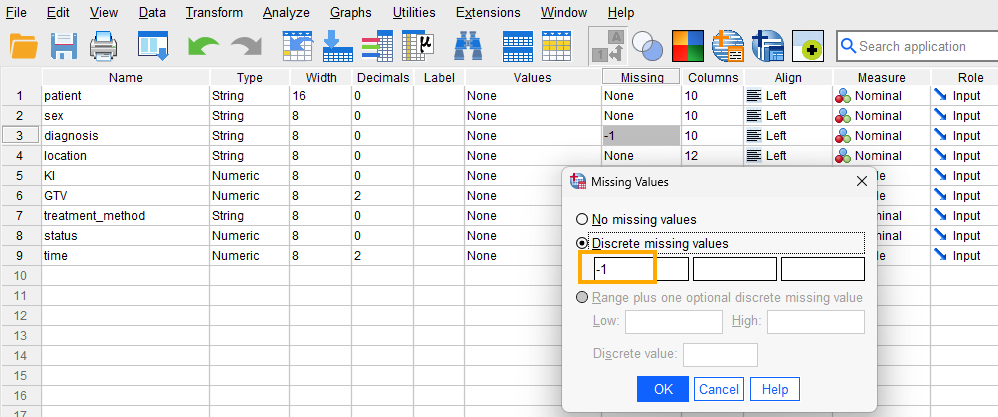
Task: Click the globe table toolbar icon
Action: click(728, 46)
